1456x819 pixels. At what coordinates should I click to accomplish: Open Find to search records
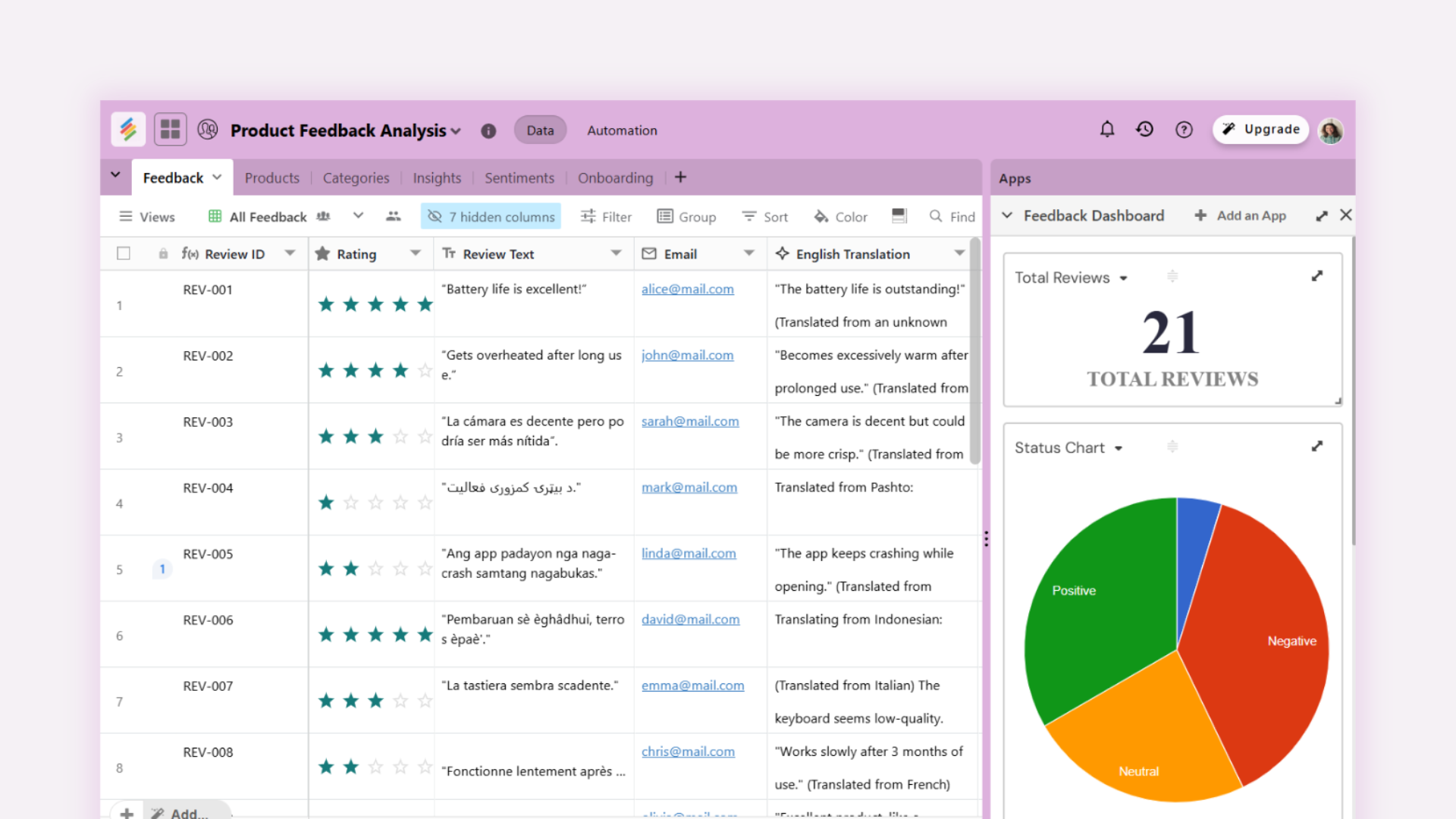(951, 216)
